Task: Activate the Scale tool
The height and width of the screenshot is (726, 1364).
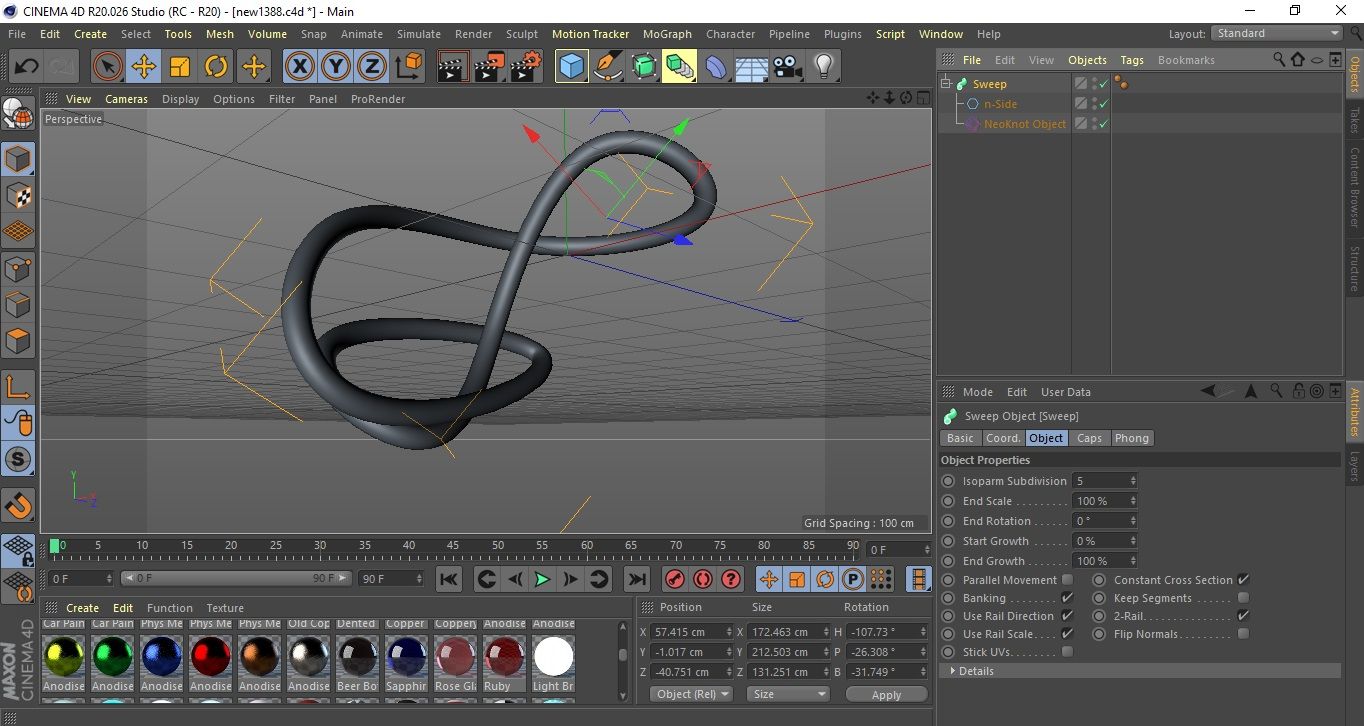Action: point(180,67)
